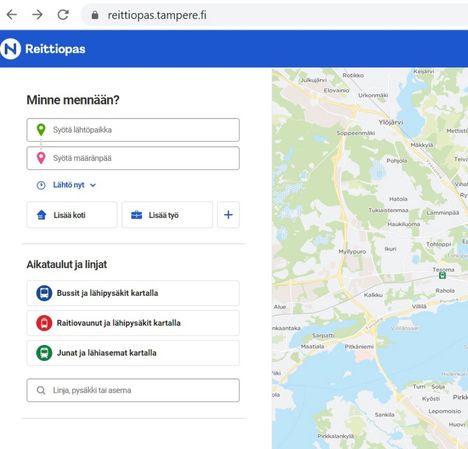Click the plus icon to add favorite place

click(228, 215)
